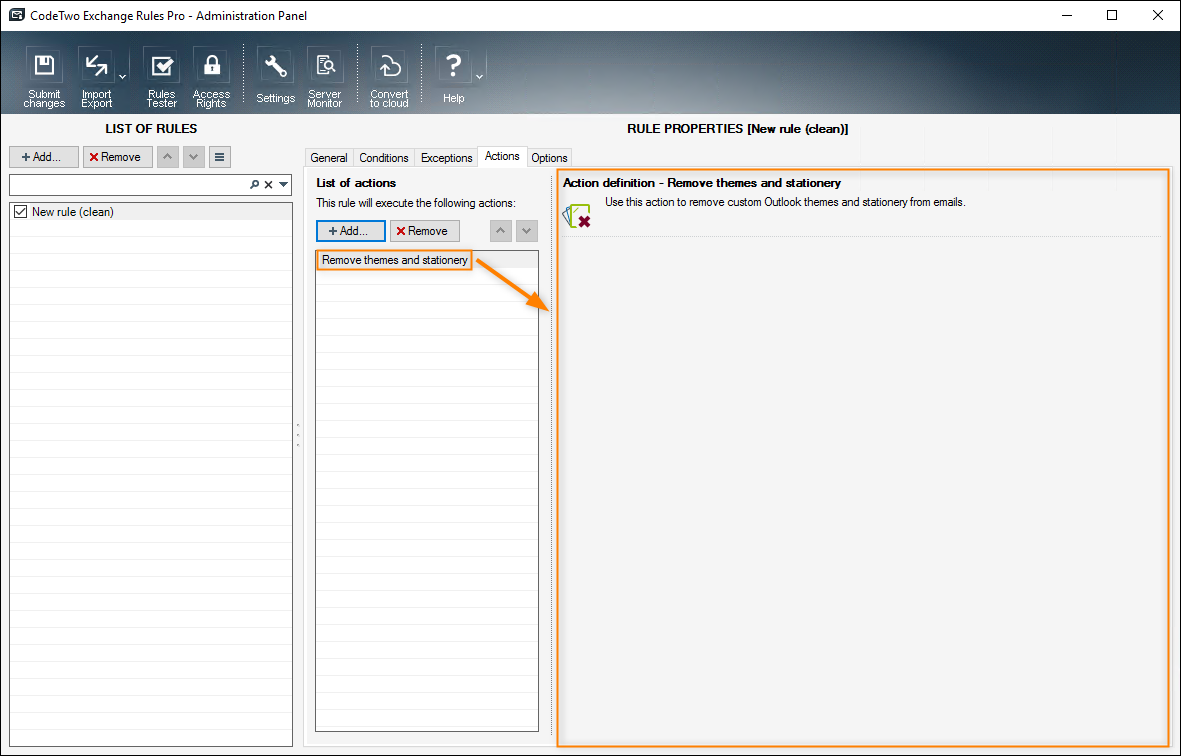Move the selected rule up

coord(167,157)
